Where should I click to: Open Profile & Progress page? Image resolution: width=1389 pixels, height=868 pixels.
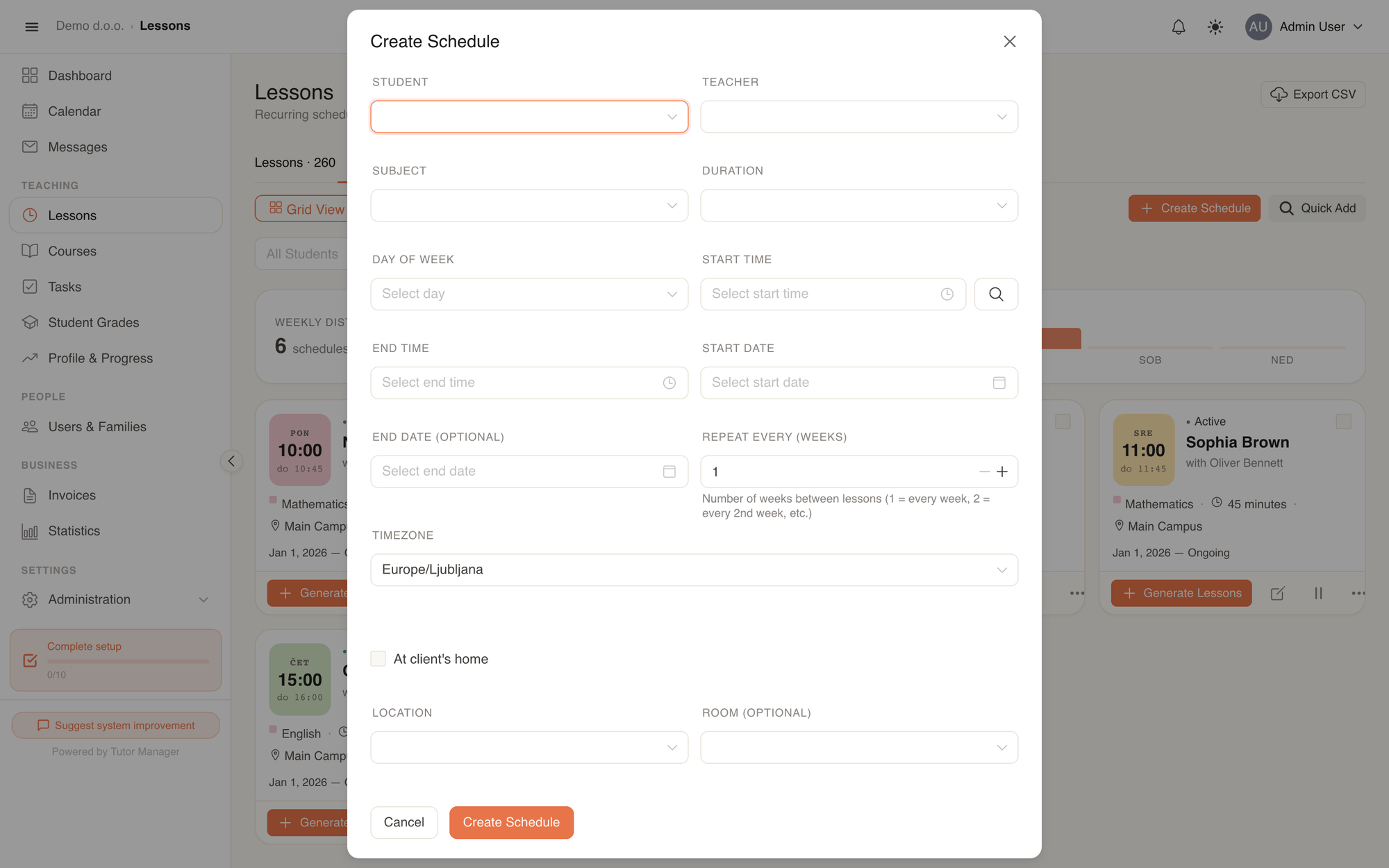(x=115, y=358)
